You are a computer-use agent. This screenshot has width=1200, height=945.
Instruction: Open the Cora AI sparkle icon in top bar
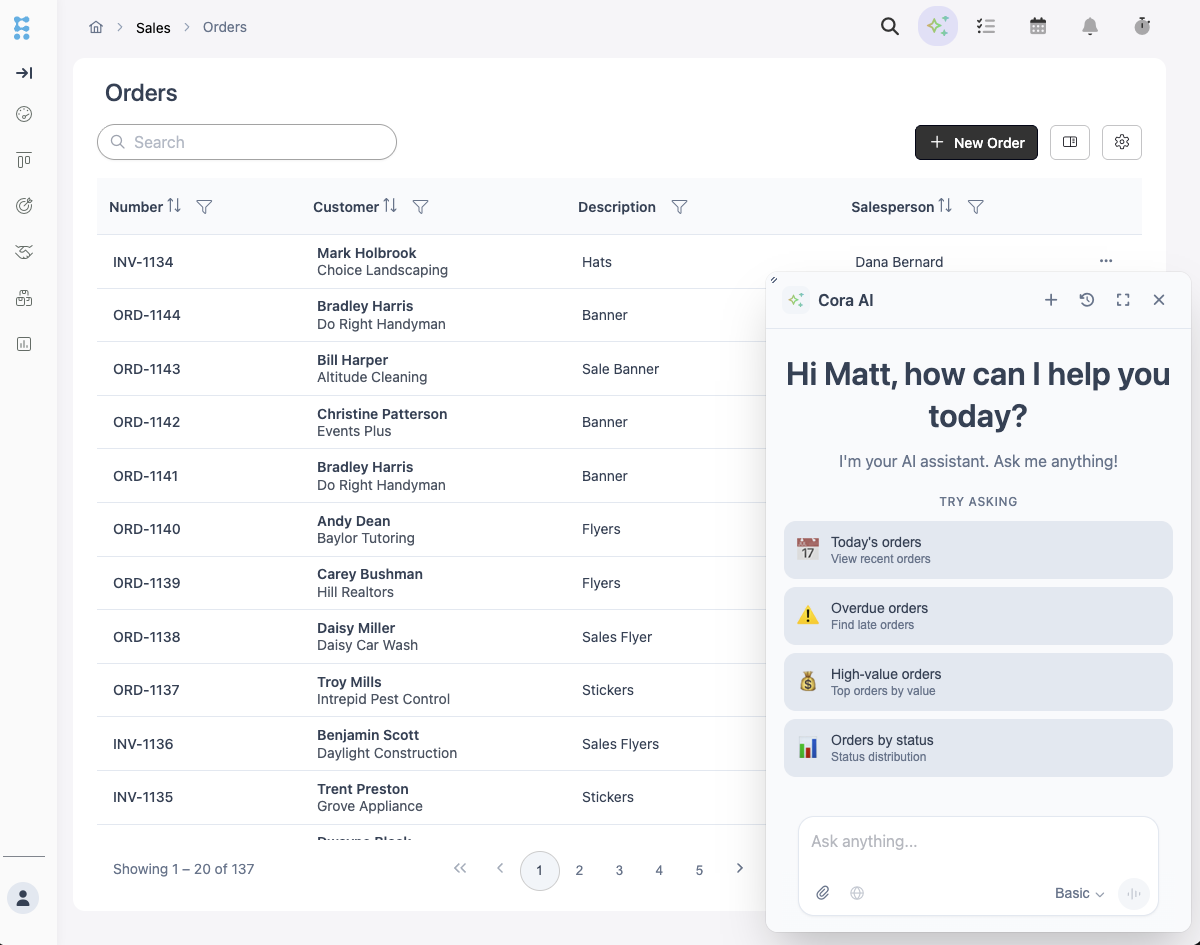937,27
